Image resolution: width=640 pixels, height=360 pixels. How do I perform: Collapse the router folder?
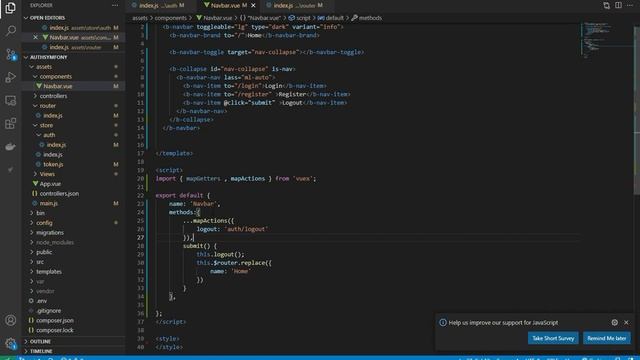tap(35, 106)
